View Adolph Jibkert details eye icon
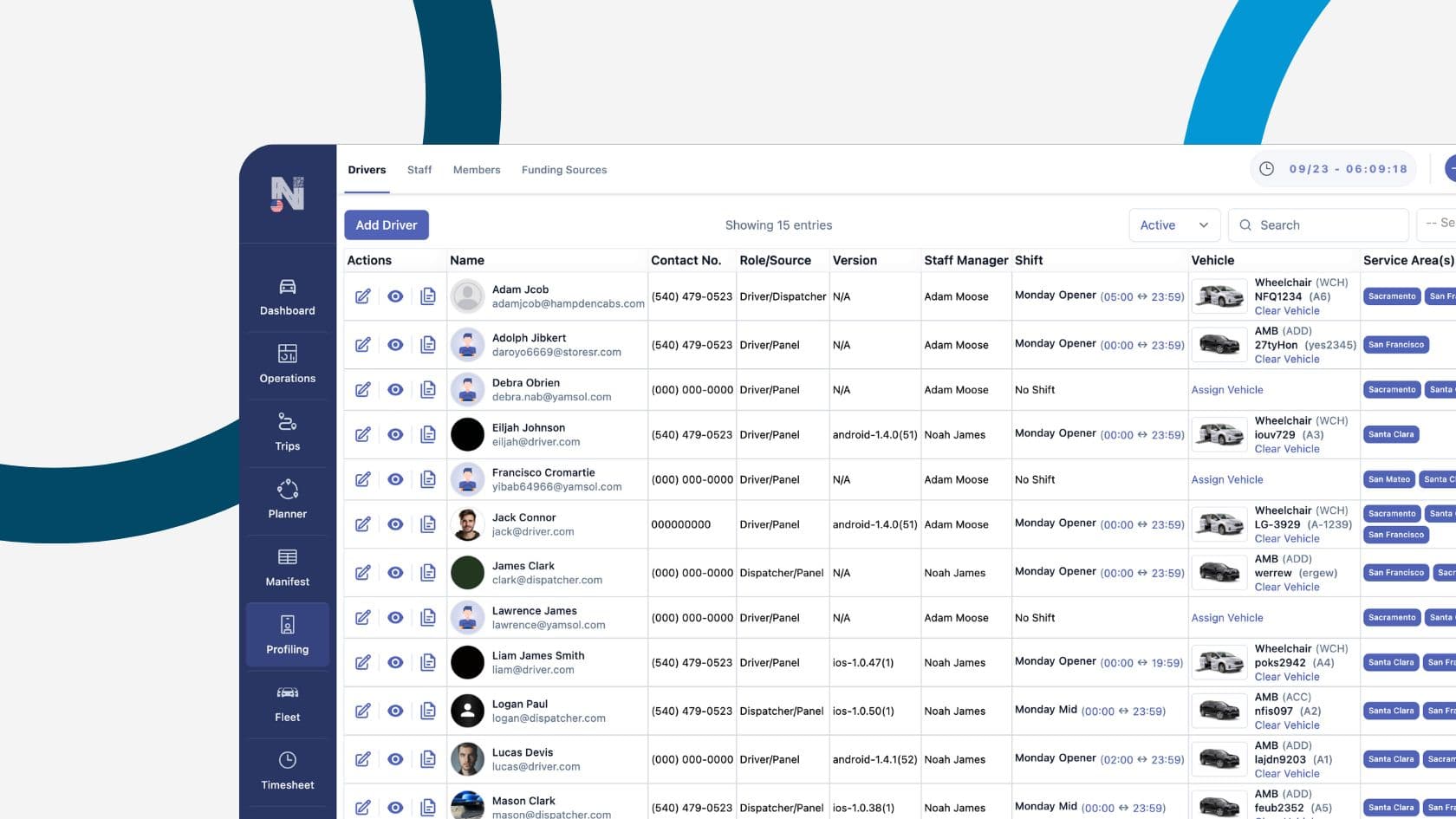Screen dimensions: 1456x819 pos(395,345)
